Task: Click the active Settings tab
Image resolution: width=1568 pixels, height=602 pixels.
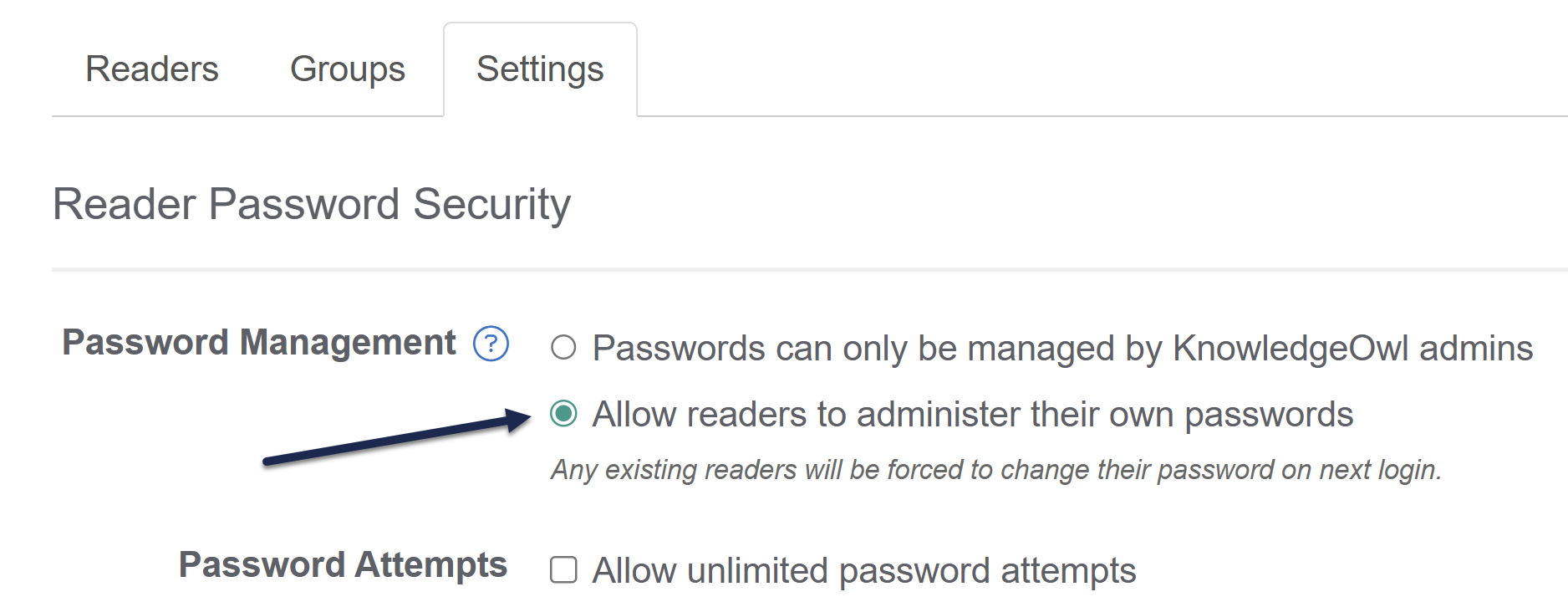Action: coord(540,69)
